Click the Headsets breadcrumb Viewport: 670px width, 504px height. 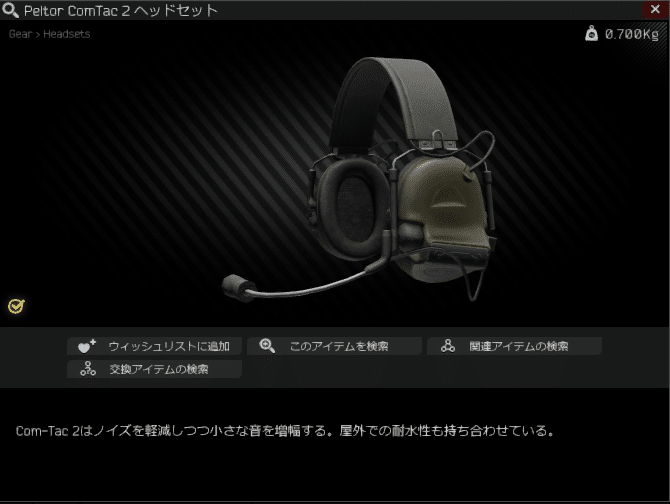[x=67, y=34]
